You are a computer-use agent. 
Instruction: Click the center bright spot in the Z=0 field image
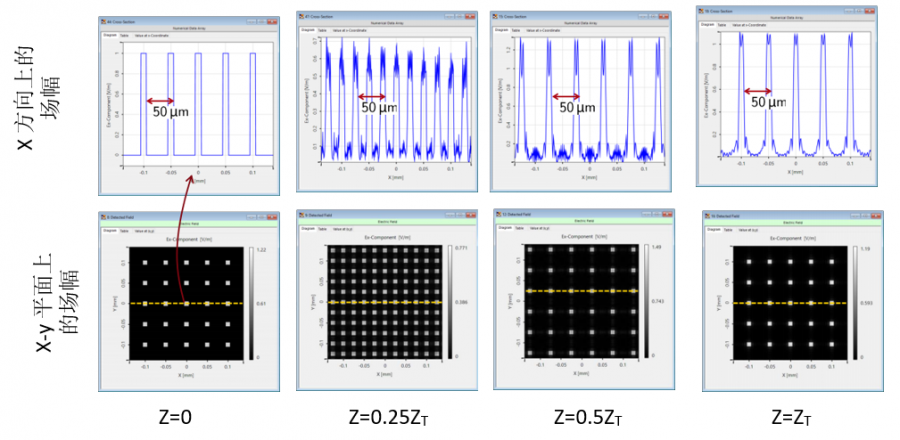[x=186, y=301]
